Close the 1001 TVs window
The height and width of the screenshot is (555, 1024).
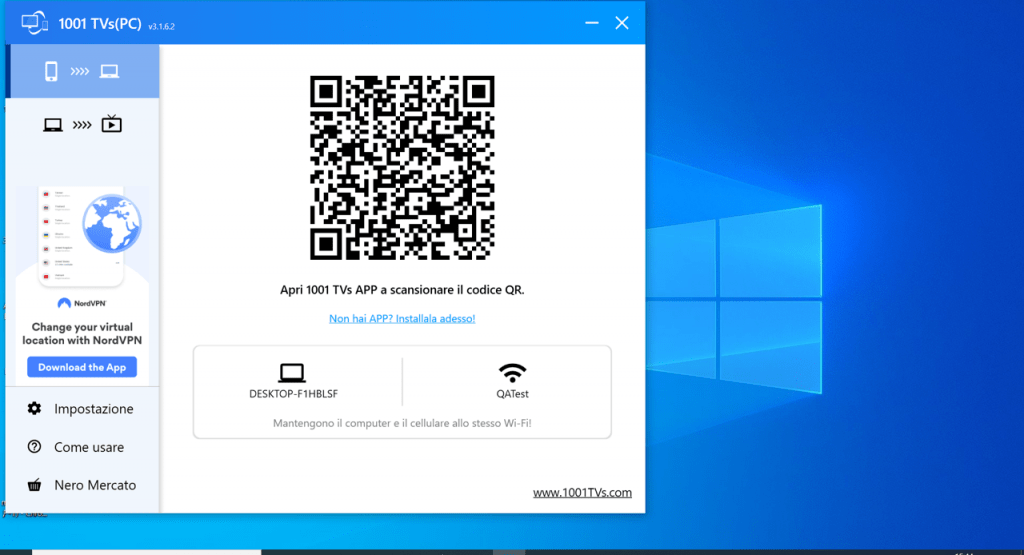(622, 23)
